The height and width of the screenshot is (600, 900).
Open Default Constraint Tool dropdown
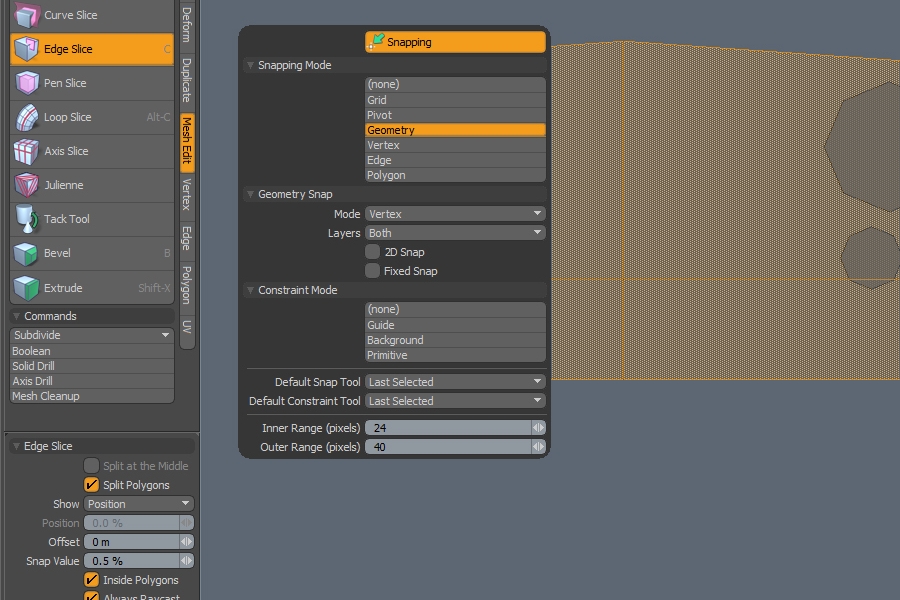coord(455,400)
